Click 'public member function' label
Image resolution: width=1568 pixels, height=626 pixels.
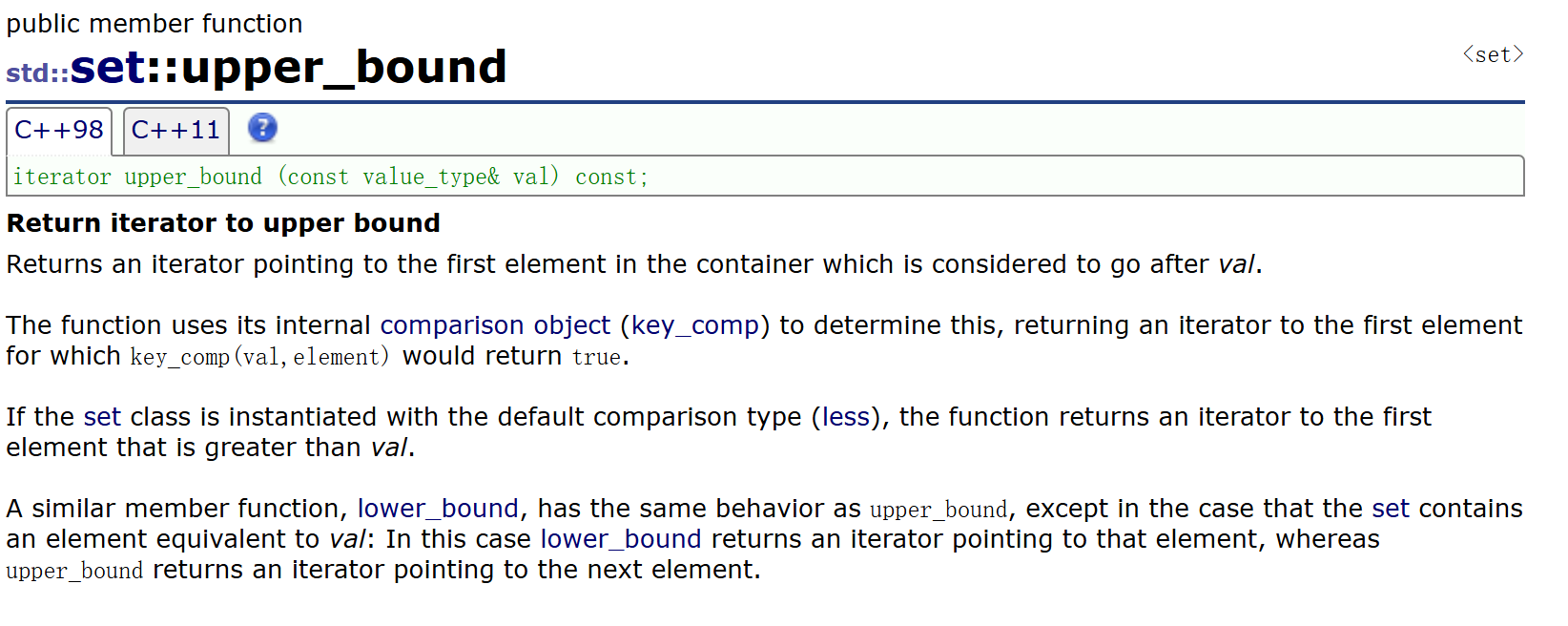point(155,24)
